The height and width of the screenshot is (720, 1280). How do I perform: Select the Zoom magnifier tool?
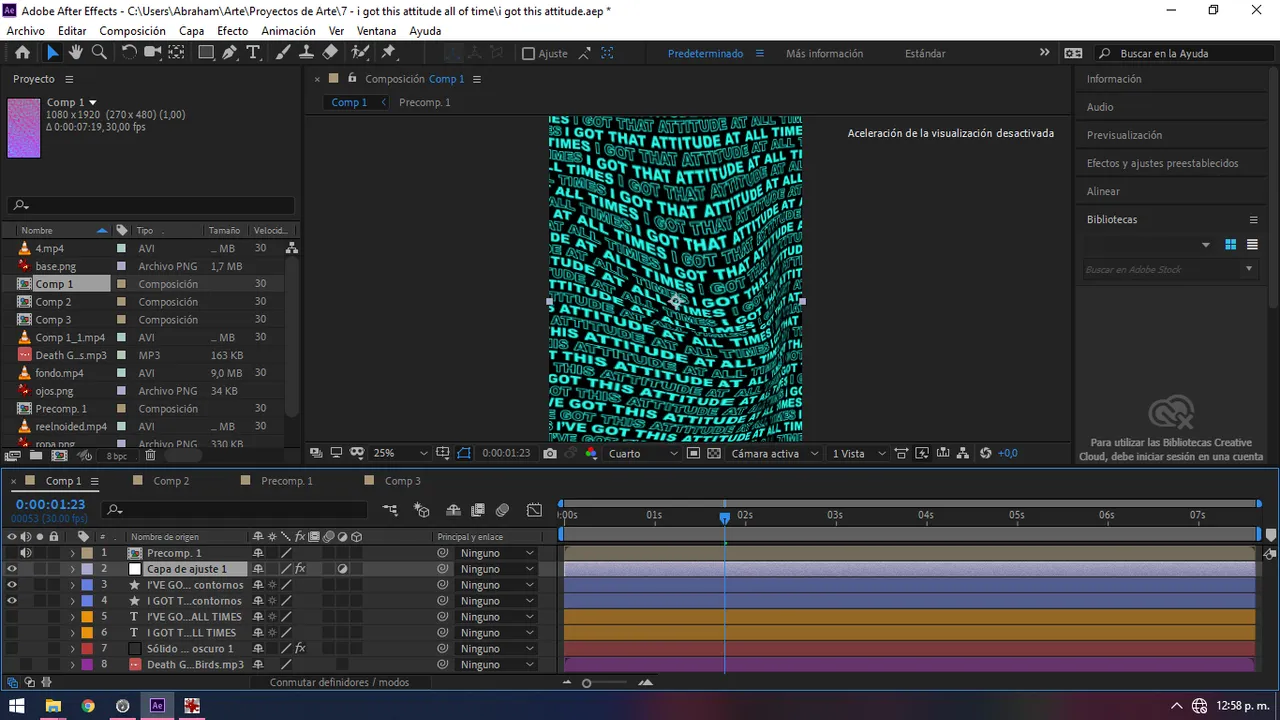tap(99, 53)
